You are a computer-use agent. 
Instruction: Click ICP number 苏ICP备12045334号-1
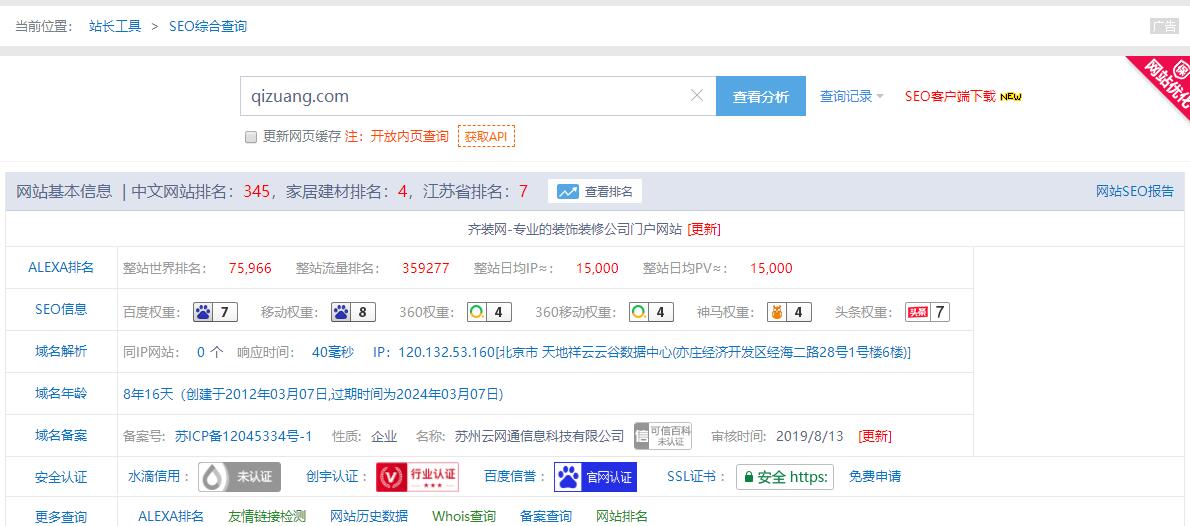coord(244,436)
